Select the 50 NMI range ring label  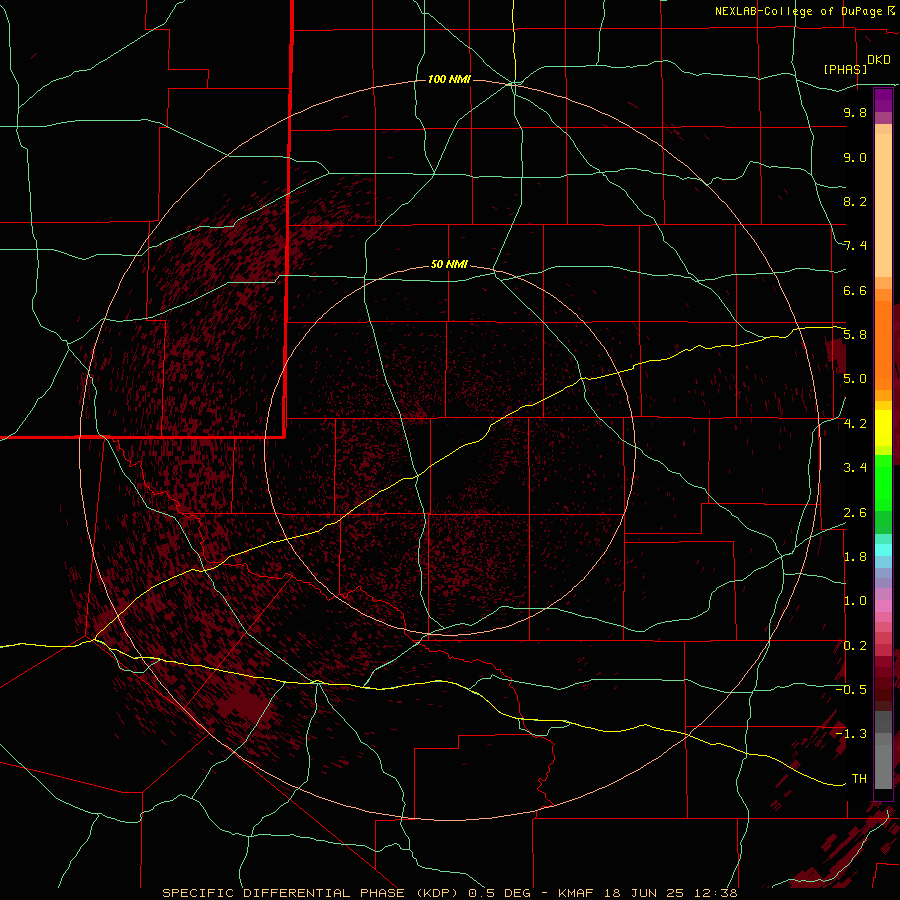tap(449, 264)
